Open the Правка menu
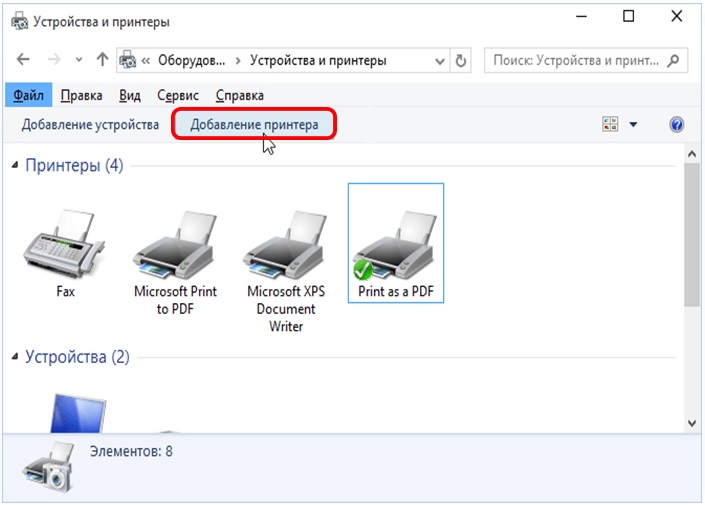This screenshot has width=705, height=505. tap(81, 95)
